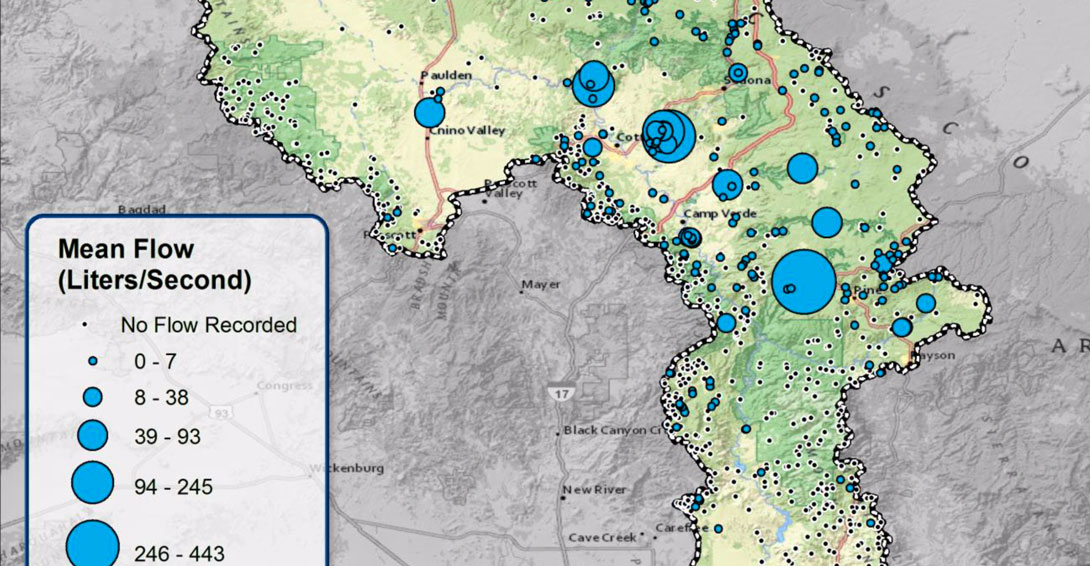Select the No Flow Recorded legend text
The height and width of the screenshot is (566, 1090).
pyautogui.click(x=208, y=325)
